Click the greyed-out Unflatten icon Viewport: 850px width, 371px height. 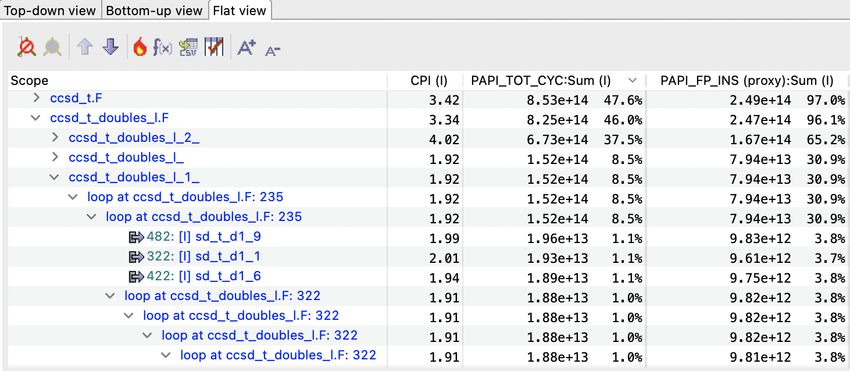point(52,48)
